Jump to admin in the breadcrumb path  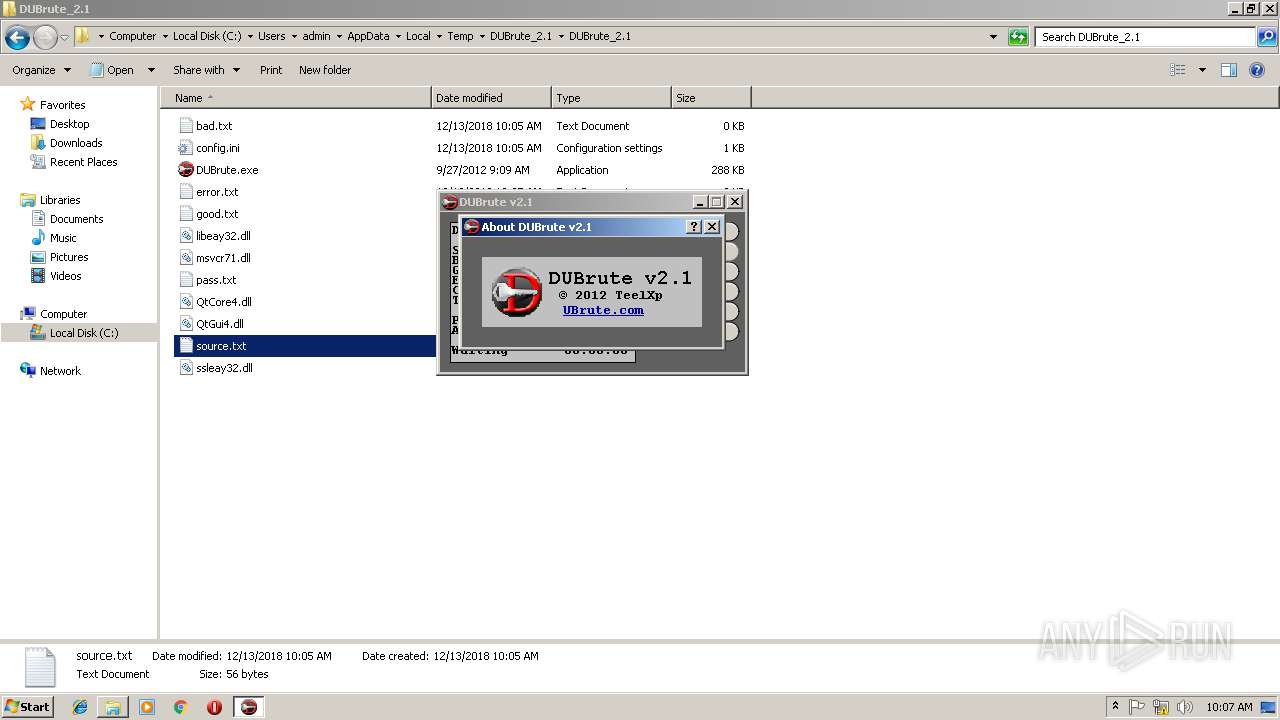tap(316, 36)
